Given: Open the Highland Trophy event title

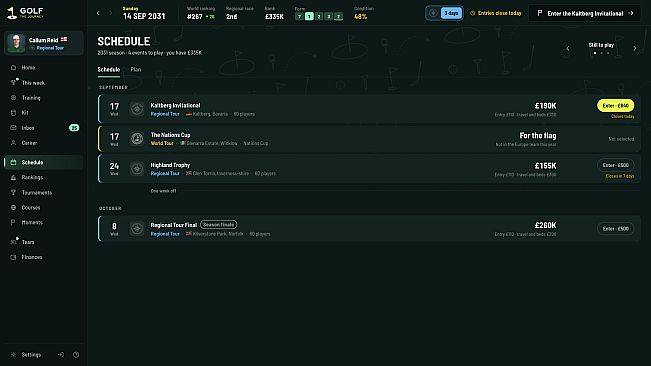Looking at the screenshot, I should point(170,165).
